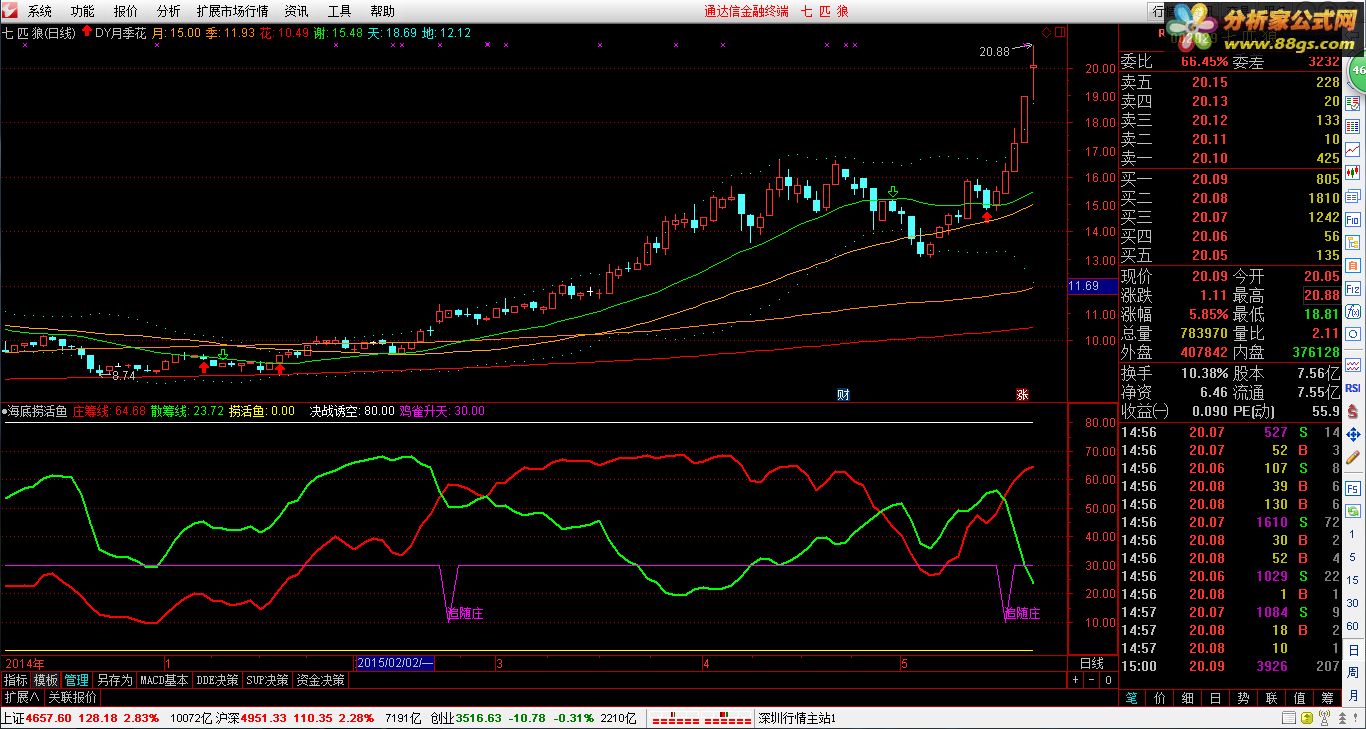Image resolution: width=1366 pixels, height=729 pixels.
Task: Click the 2015/02/02 date label on timeline
Action: tap(395, 663)
